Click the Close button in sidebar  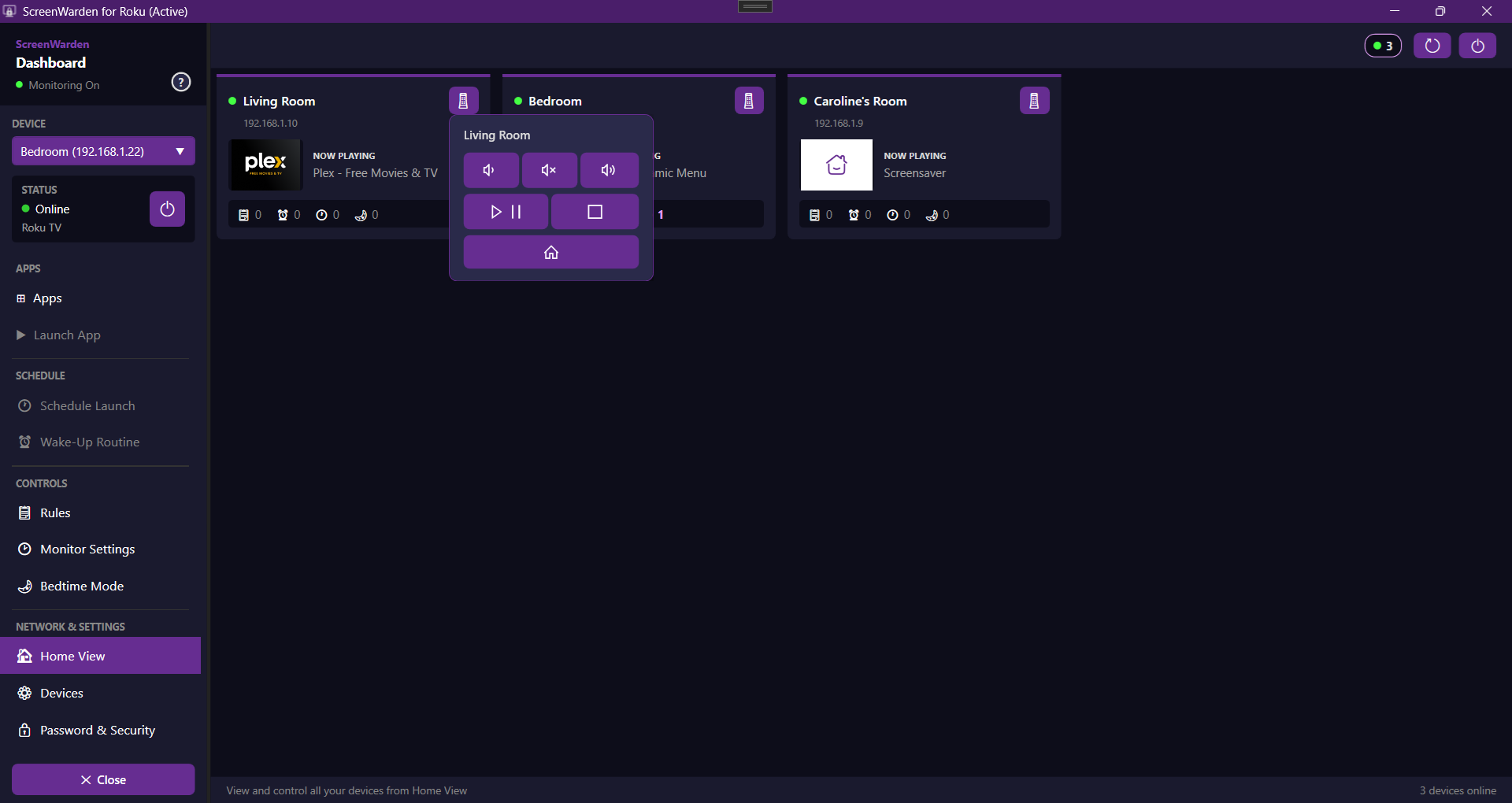(x=103, y=779)
